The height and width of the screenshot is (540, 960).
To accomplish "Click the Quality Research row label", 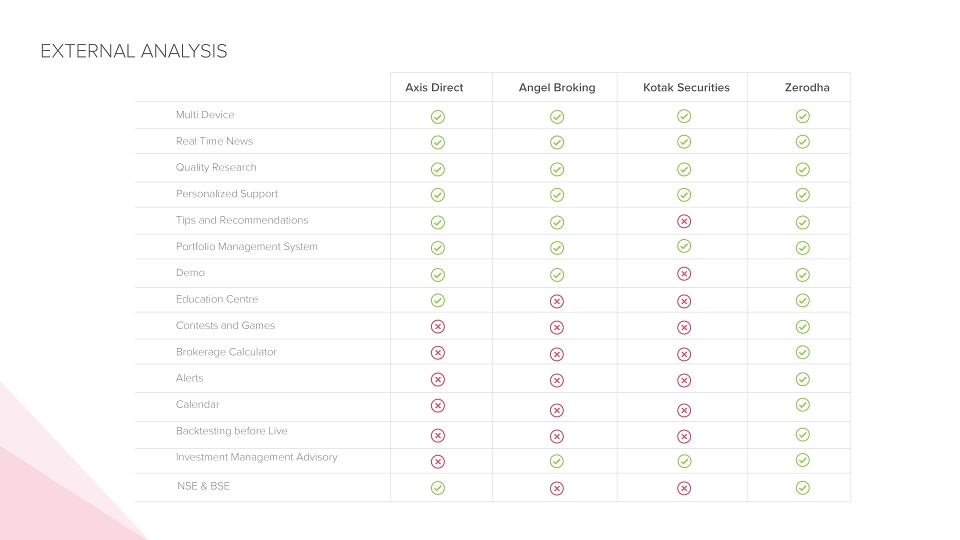I will click(216, 167).
